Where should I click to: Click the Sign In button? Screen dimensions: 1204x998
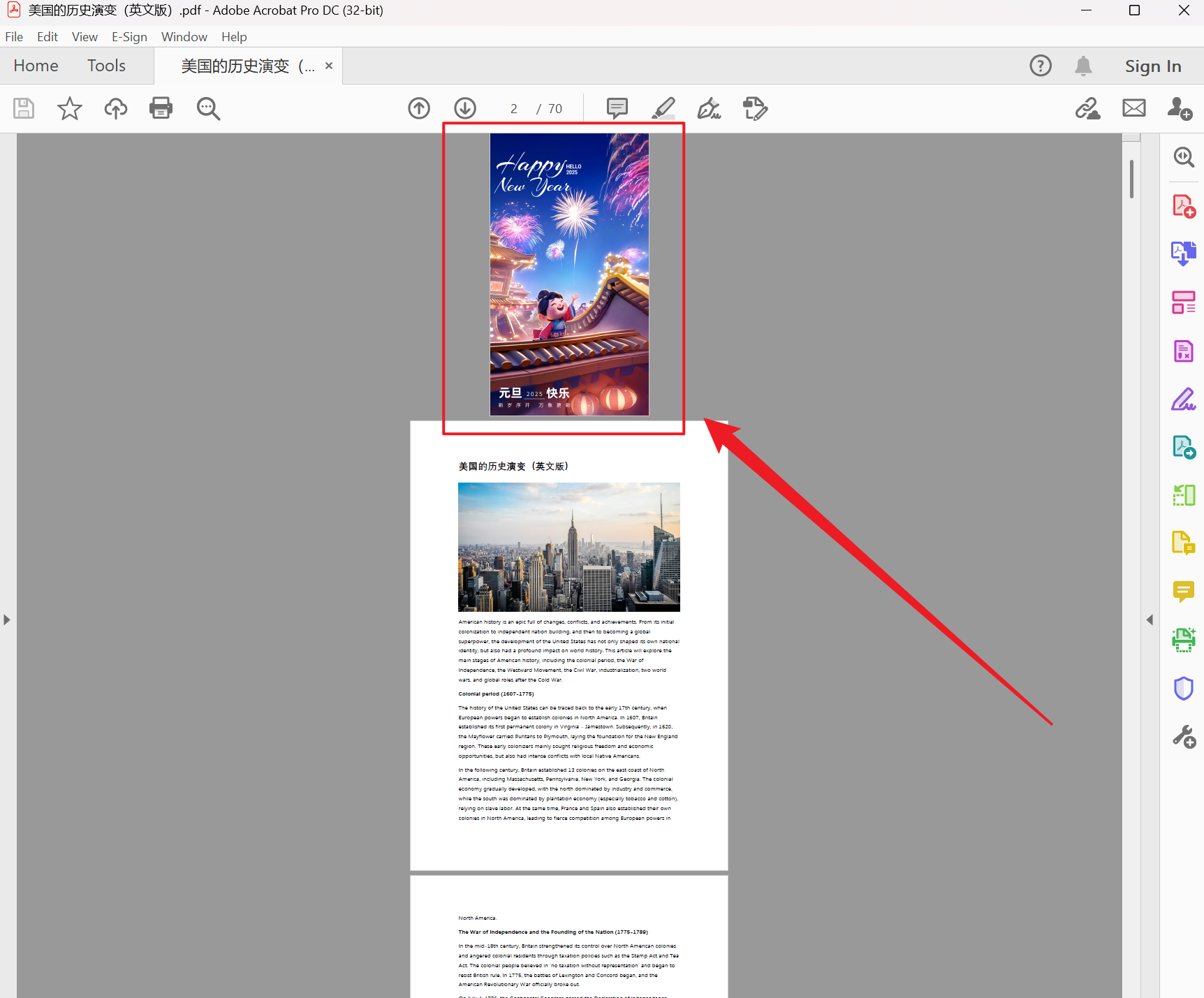(x=1152, y=65)
